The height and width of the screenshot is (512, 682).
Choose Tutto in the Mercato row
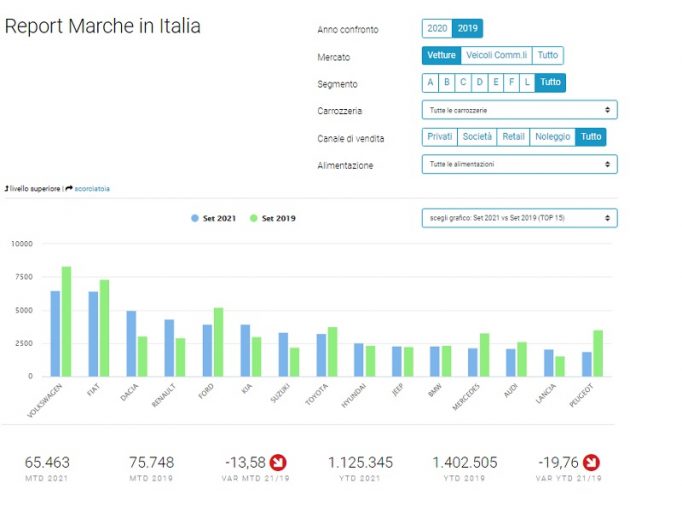coord(548,55)
